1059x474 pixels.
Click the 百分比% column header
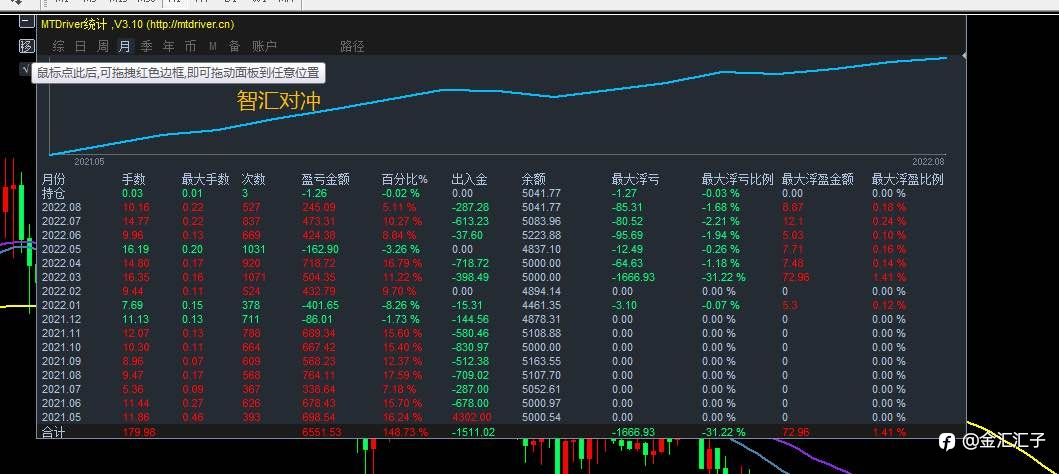point(405,180)
